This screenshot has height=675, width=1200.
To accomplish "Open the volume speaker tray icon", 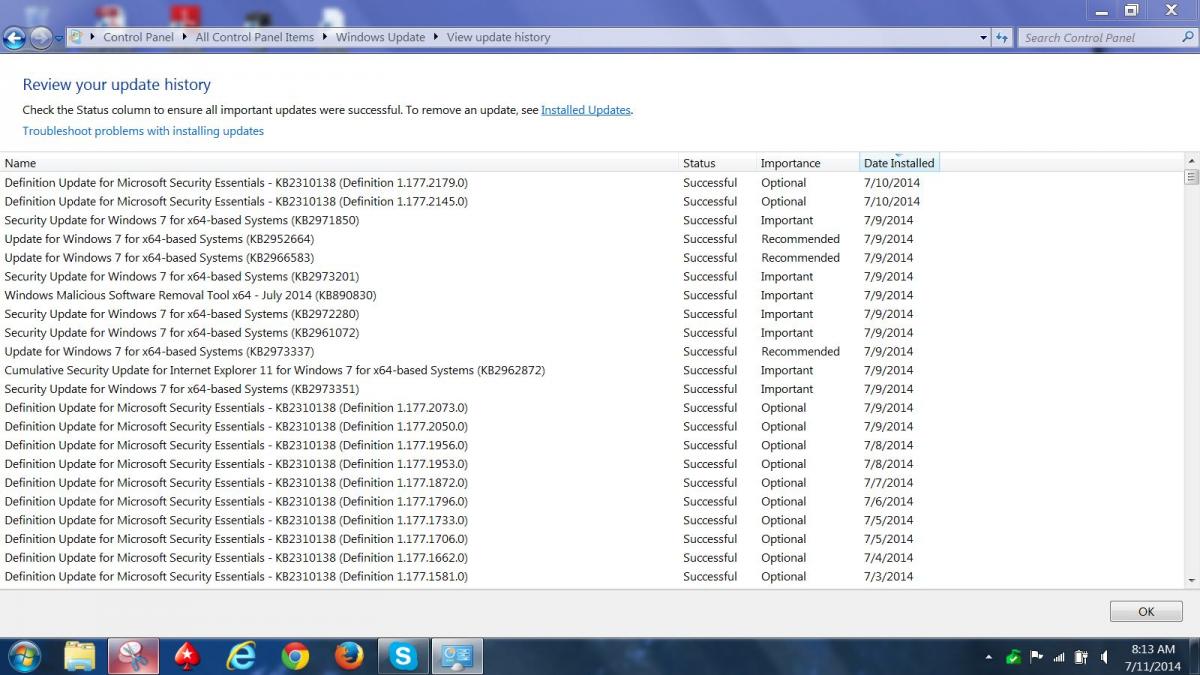I will pos(1104,657).
